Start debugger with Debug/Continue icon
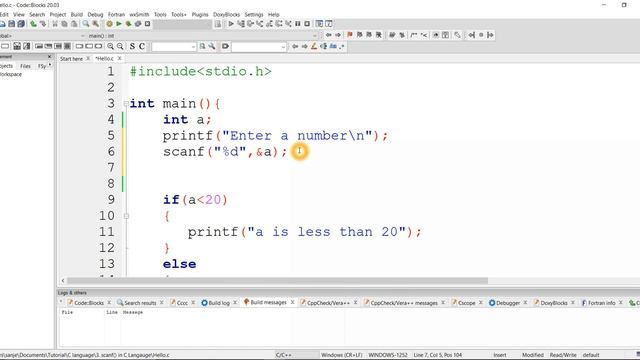This screenshot has width=640, height=360. pyautogui.click(x=231, y=24)
